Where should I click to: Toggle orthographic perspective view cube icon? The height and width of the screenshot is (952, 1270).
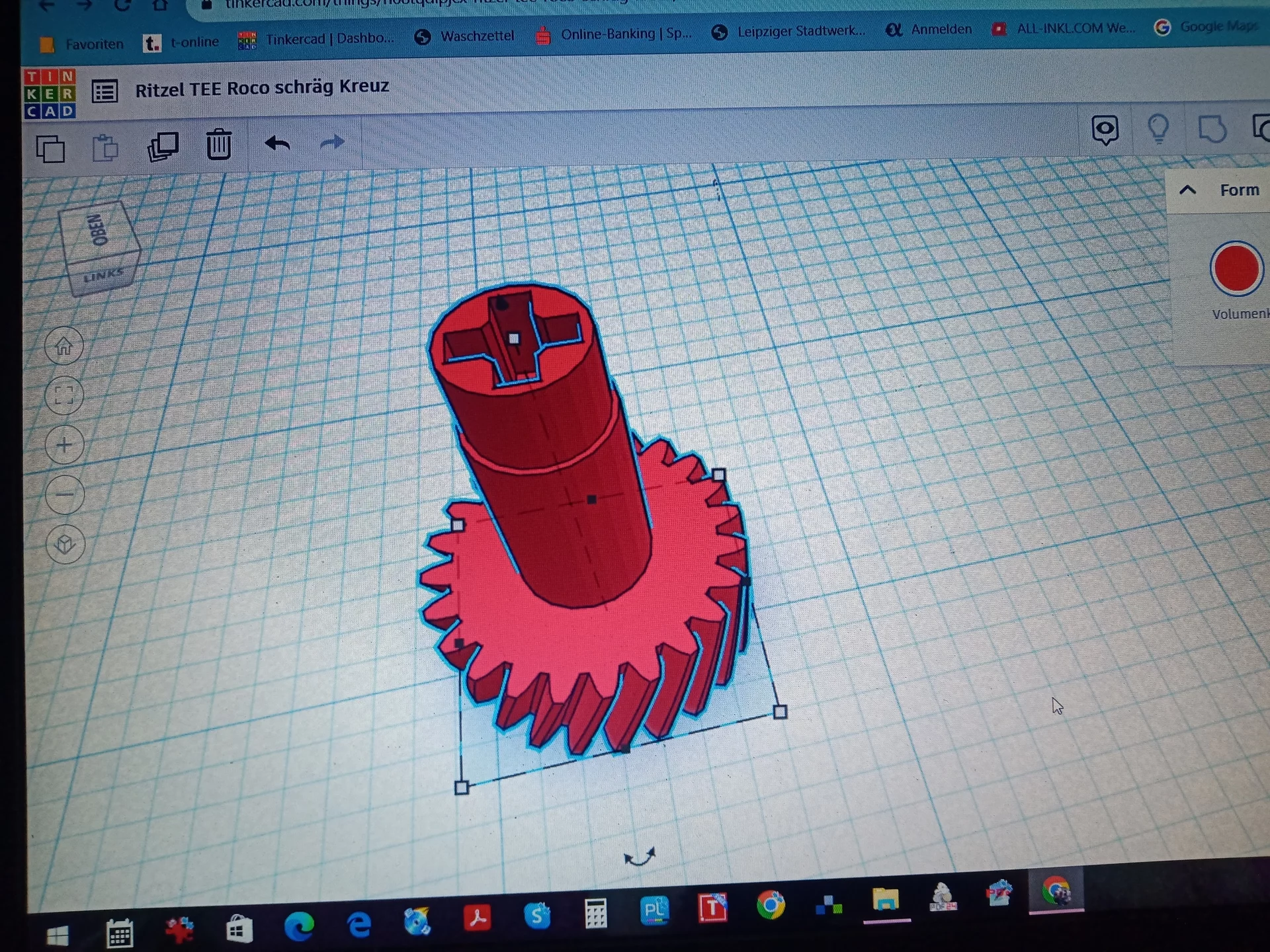click(x=65, y=543)
